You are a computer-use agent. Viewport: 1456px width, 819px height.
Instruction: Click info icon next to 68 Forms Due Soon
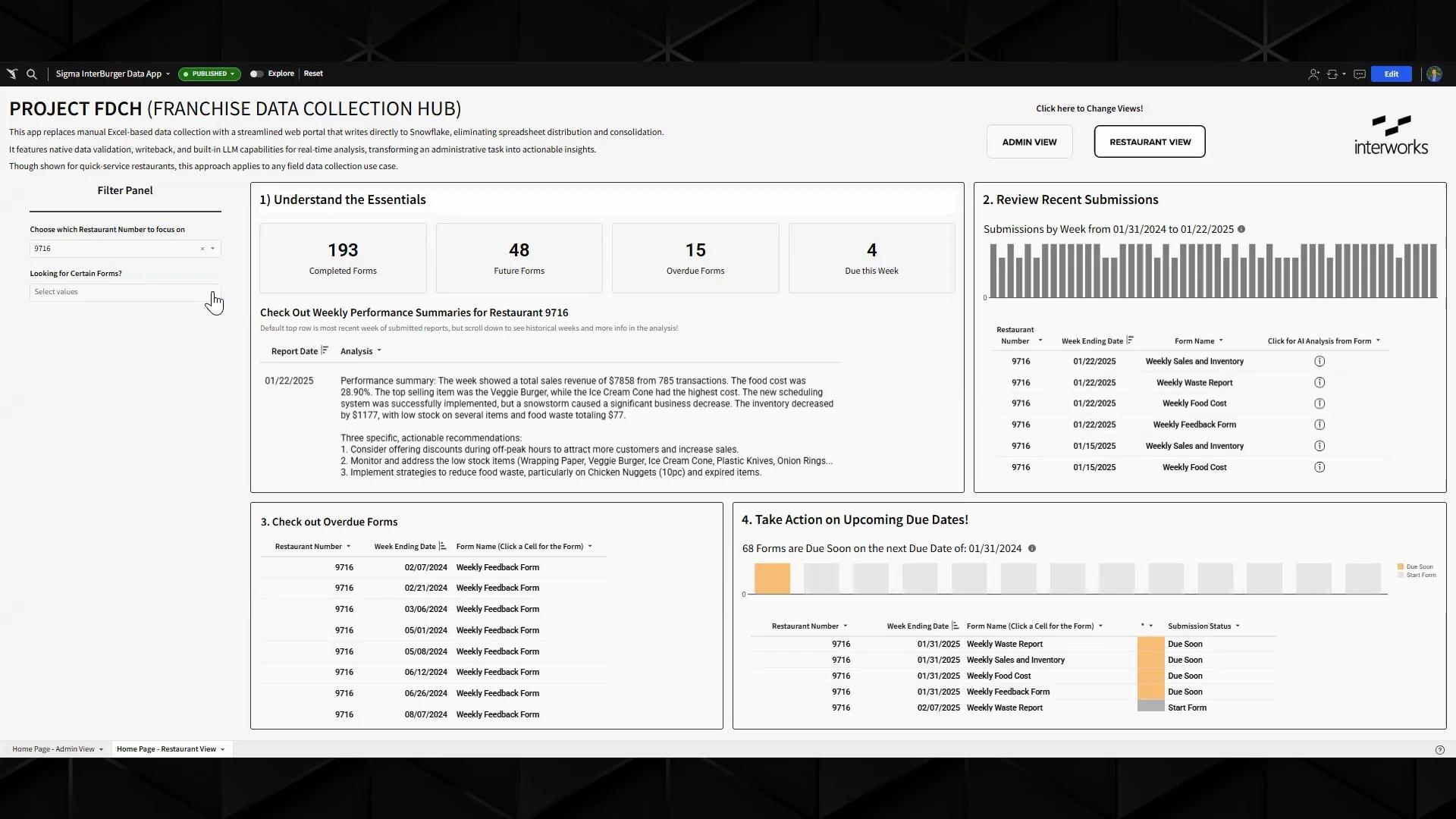click(1032, 548)
